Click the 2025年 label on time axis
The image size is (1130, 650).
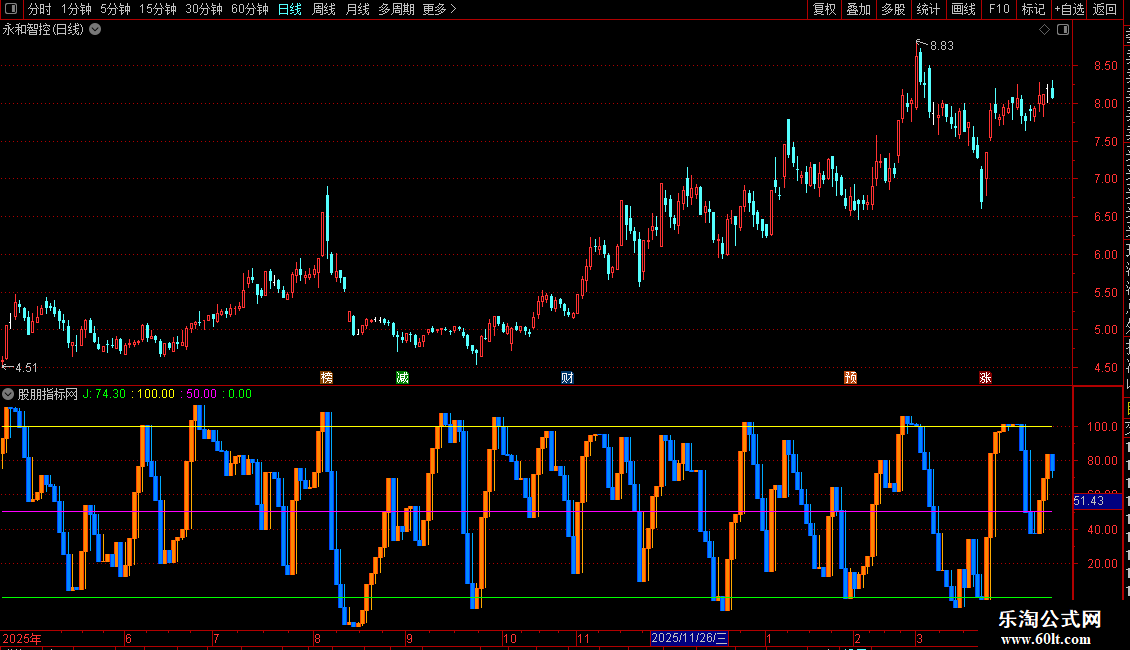(22, 638)
